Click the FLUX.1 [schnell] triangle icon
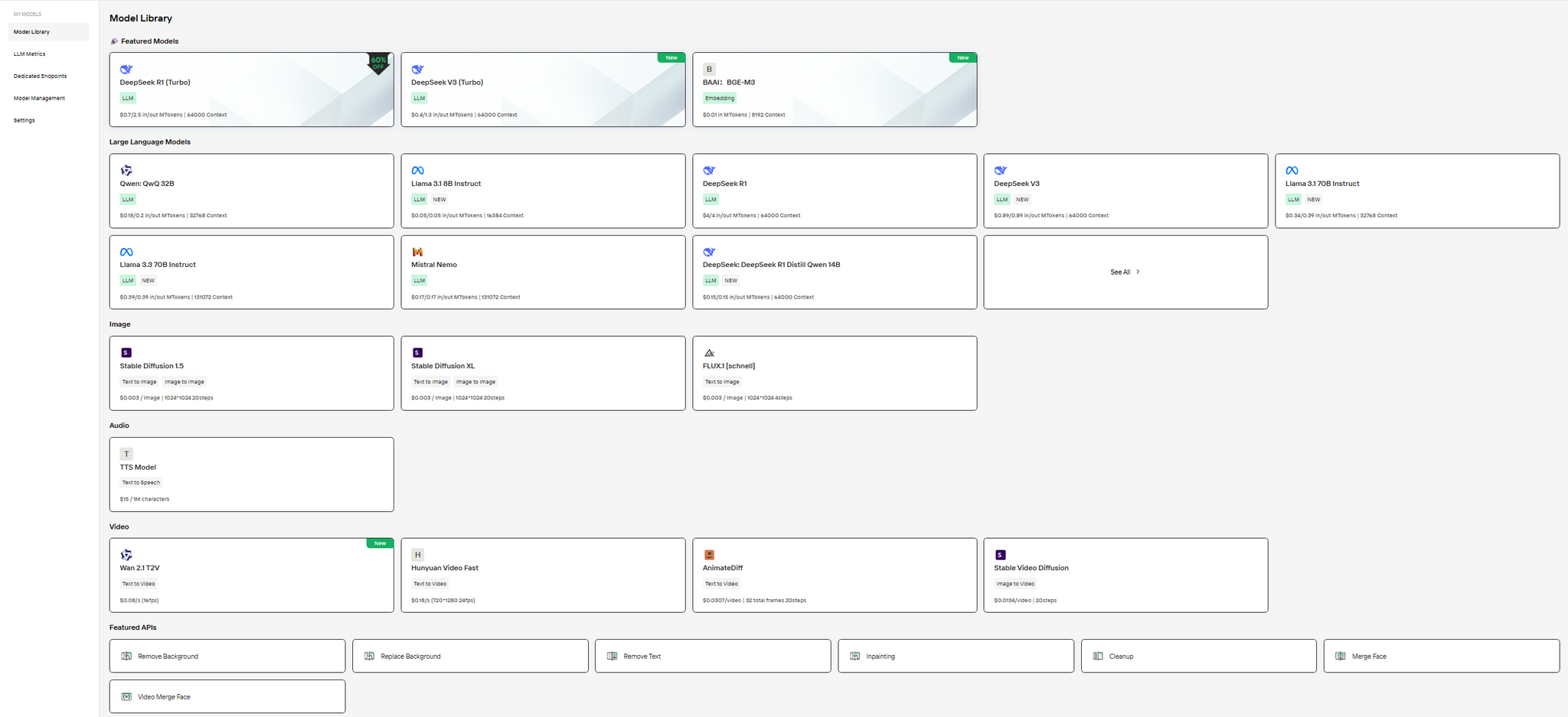This screenshot has width=1568, height=717. (709, 353)
